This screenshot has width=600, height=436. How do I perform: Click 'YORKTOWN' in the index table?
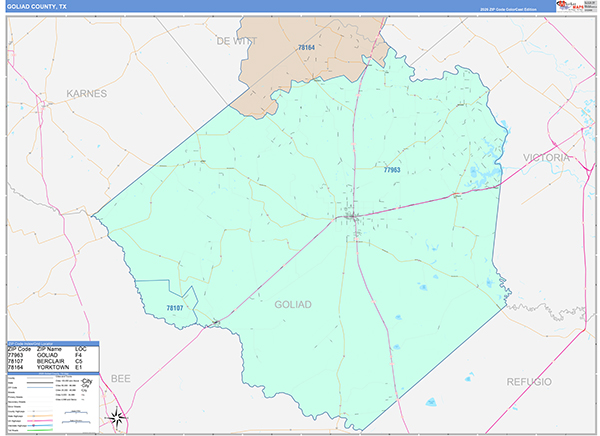point(53,367)
